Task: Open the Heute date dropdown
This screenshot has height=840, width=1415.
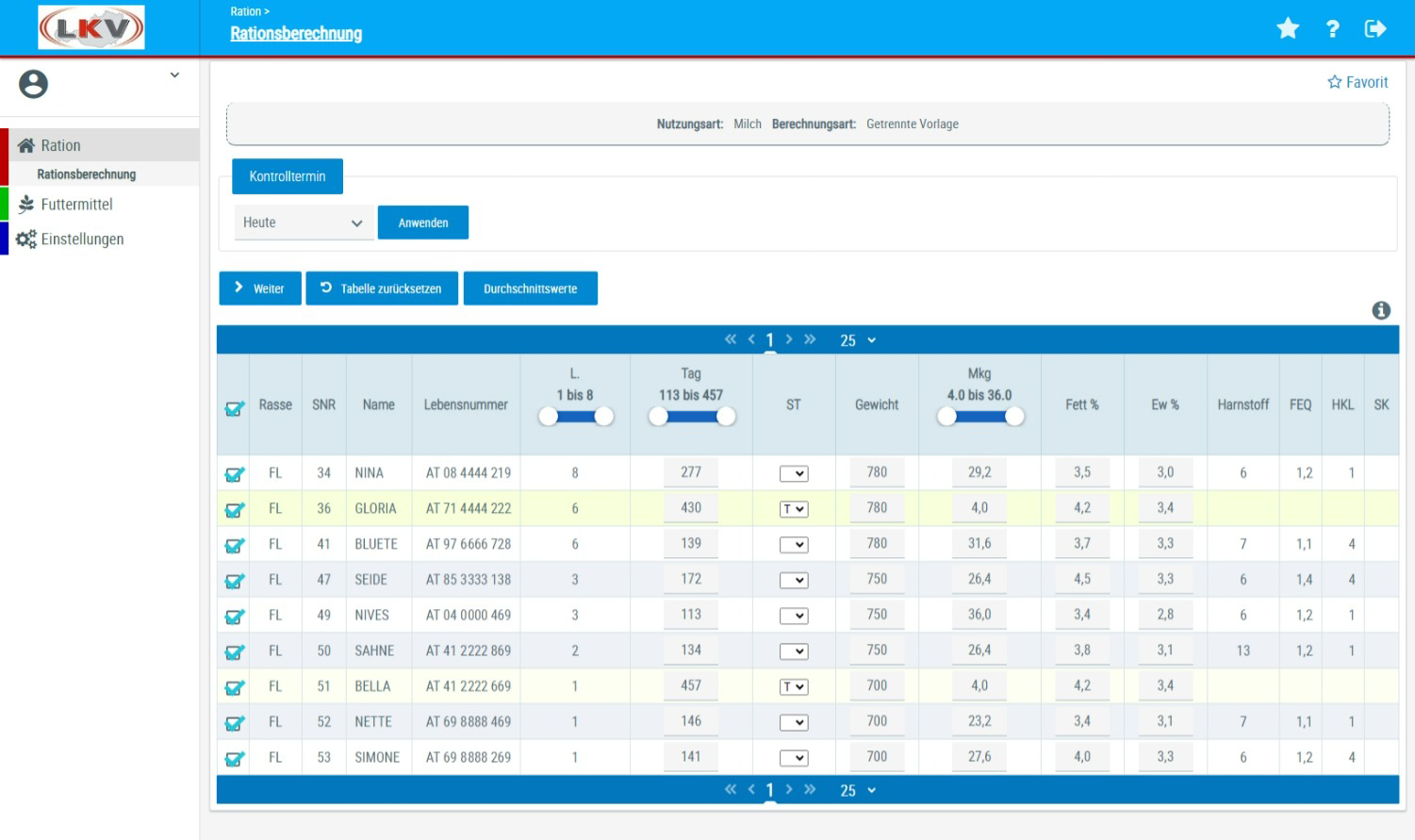Action: tap(304, 223)
